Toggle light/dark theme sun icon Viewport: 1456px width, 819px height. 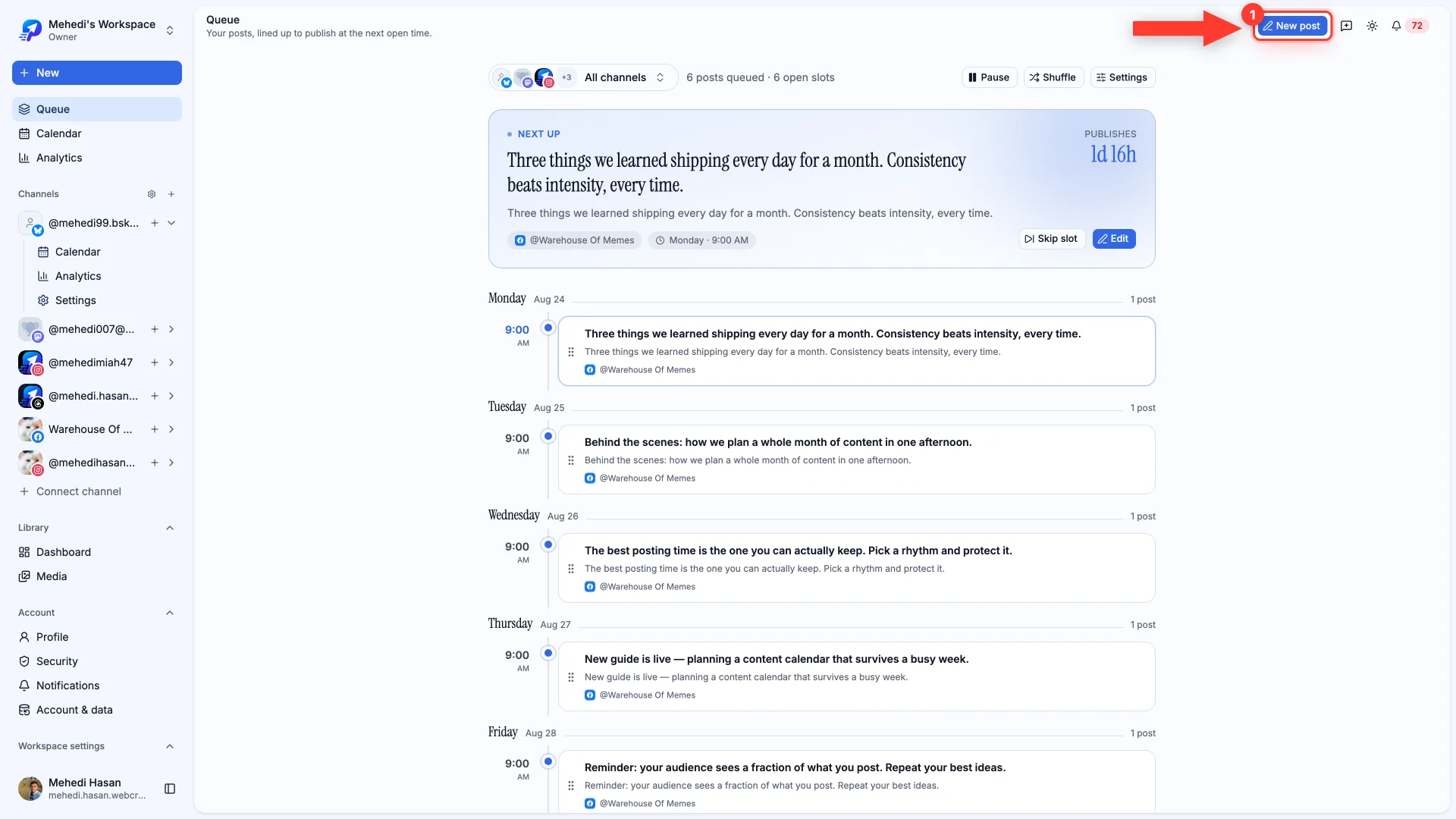pos(1372,26)
